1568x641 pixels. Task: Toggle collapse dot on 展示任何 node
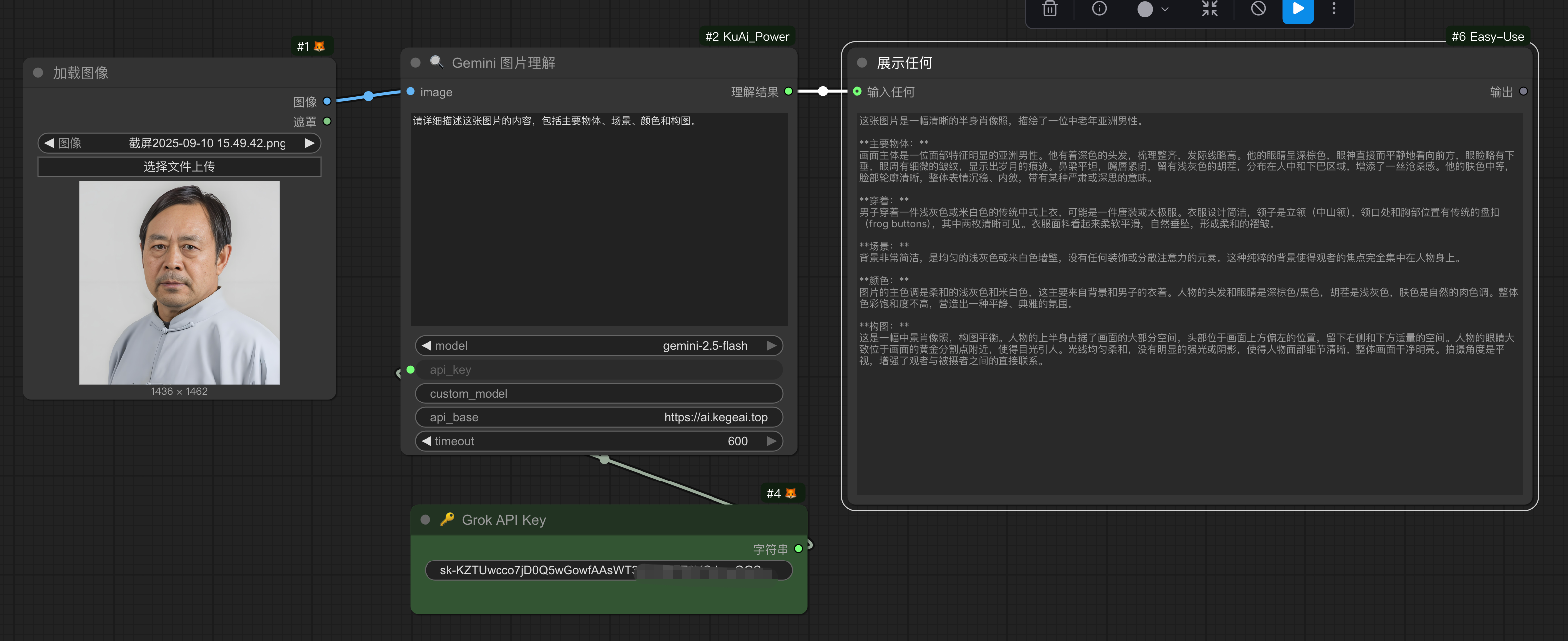862,62
